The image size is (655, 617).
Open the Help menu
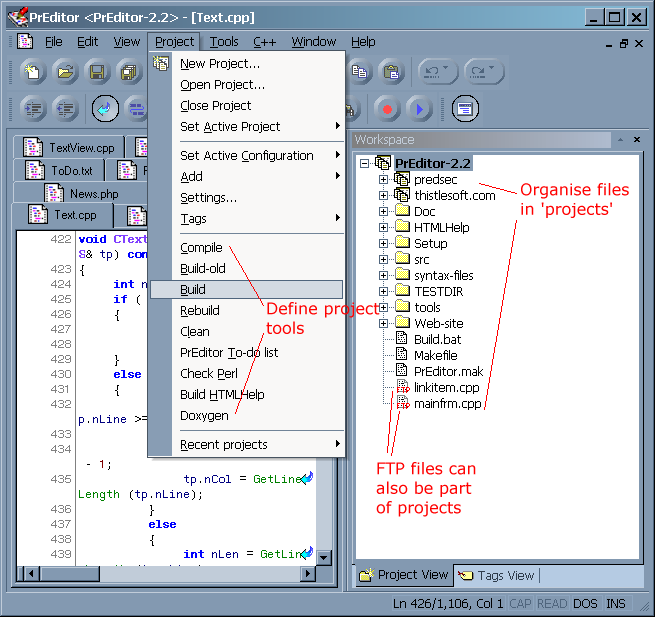[363, 42]
